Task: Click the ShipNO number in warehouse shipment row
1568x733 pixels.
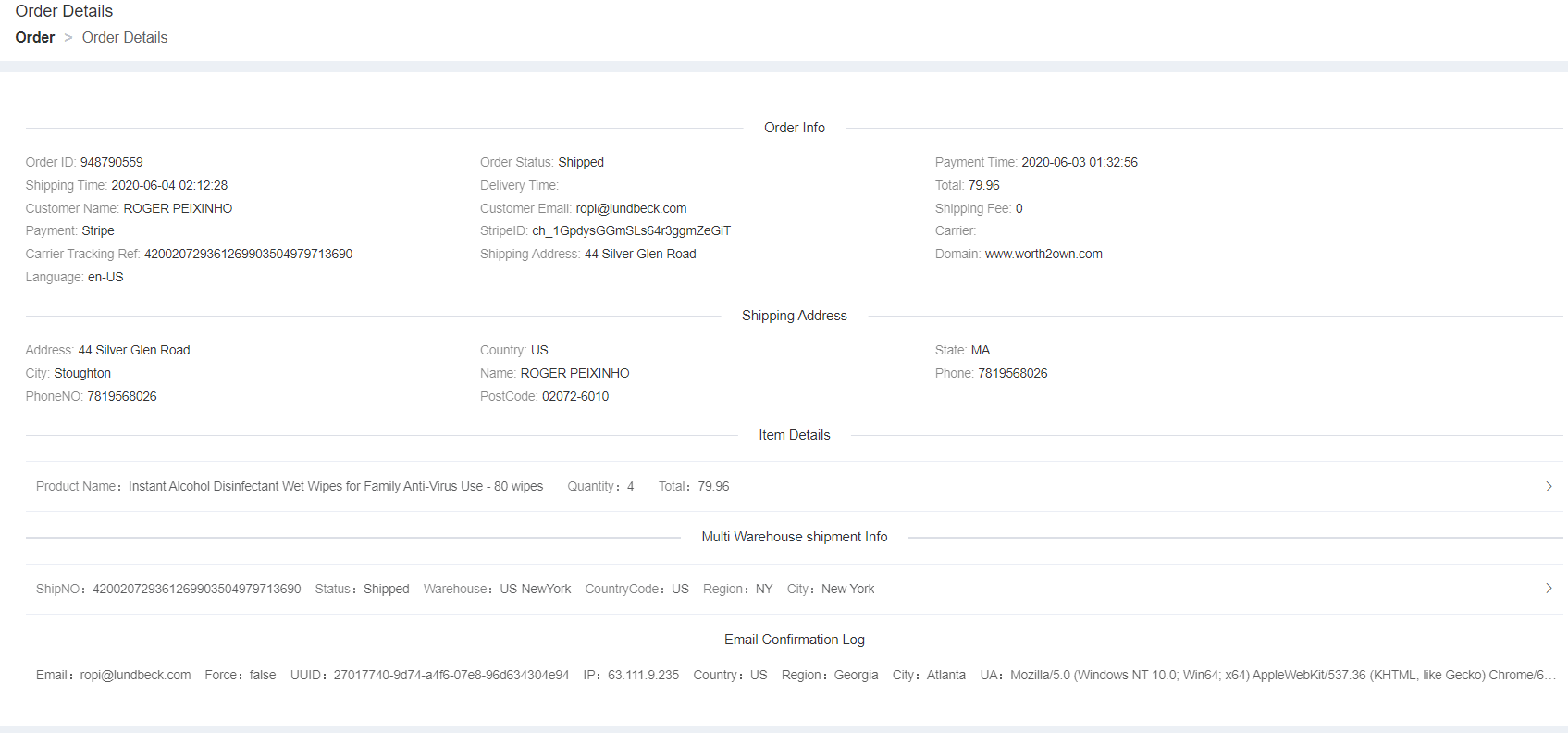Action: [x=196, y=589]
